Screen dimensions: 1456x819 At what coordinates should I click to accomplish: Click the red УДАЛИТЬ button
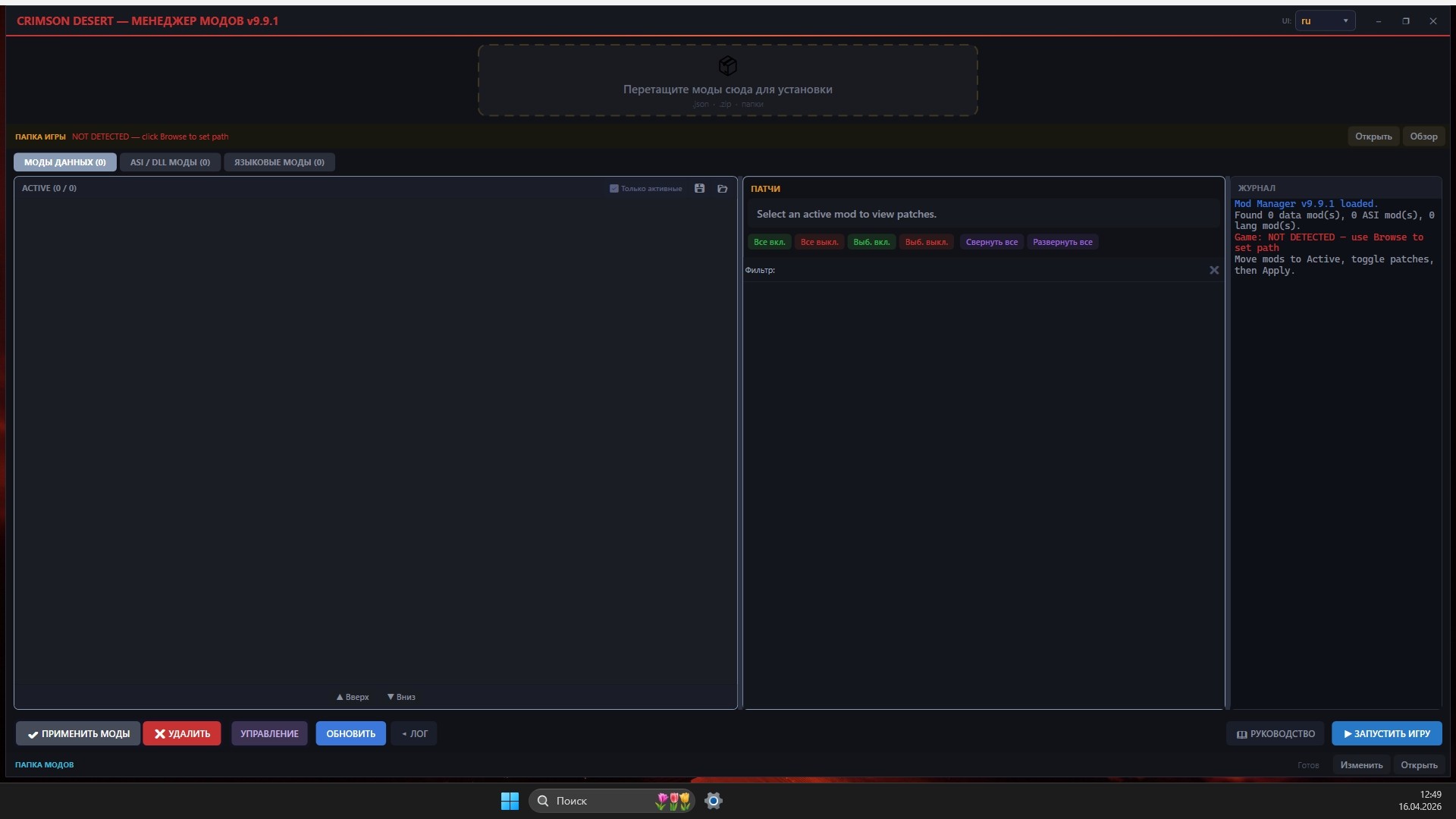182,733
